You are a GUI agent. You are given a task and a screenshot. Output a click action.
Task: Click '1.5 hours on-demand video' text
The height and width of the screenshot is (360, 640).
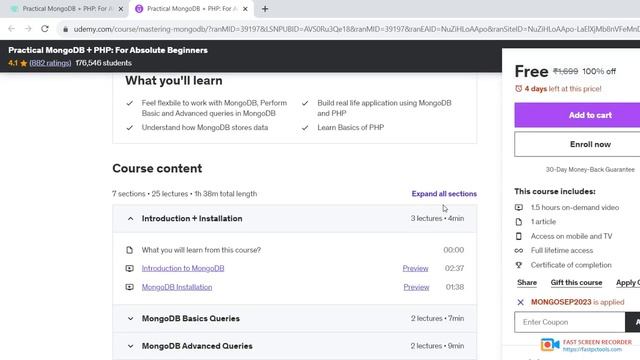click(575, 207)
